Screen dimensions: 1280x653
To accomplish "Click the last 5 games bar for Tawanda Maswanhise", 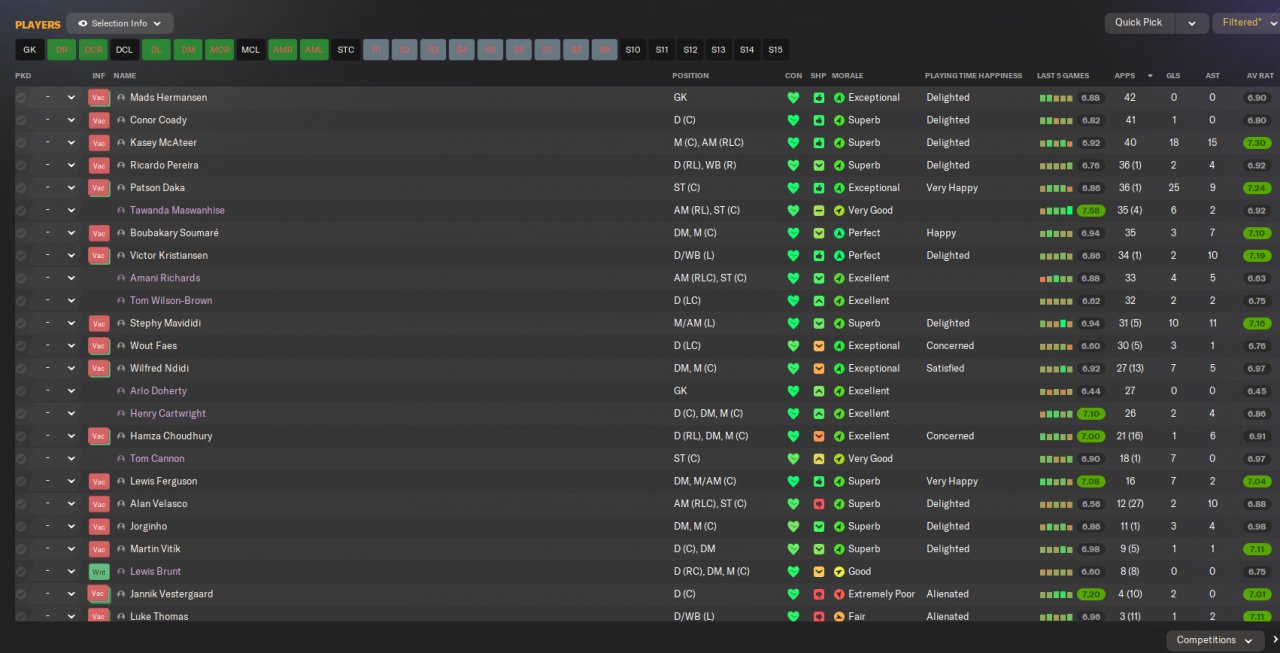I will click(1055, 211).
